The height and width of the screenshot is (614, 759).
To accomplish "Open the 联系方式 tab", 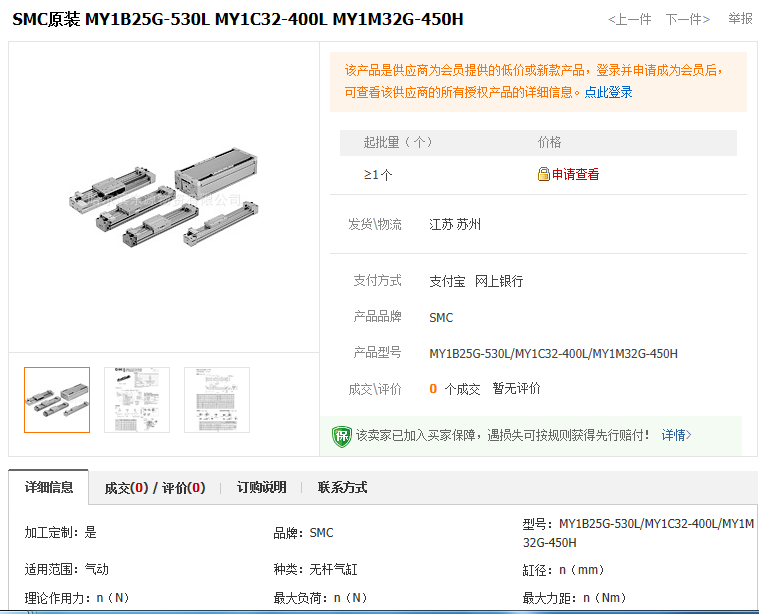I will 342,488.
